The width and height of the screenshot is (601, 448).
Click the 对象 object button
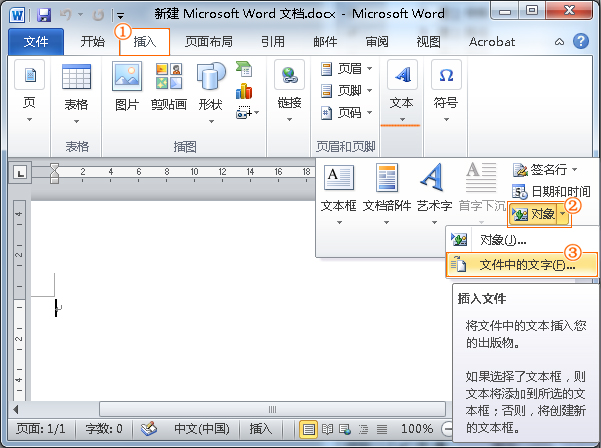coord(533,214)
